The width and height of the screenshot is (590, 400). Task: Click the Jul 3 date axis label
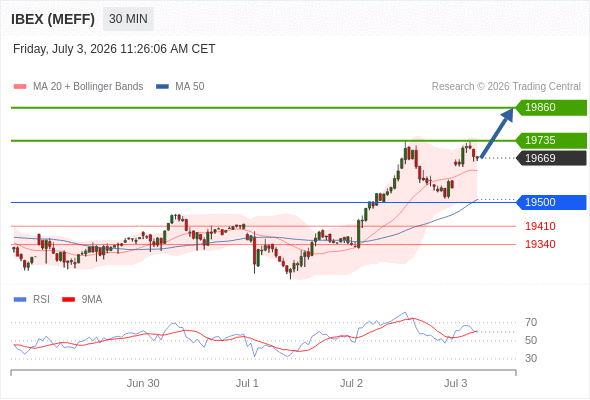455,383
